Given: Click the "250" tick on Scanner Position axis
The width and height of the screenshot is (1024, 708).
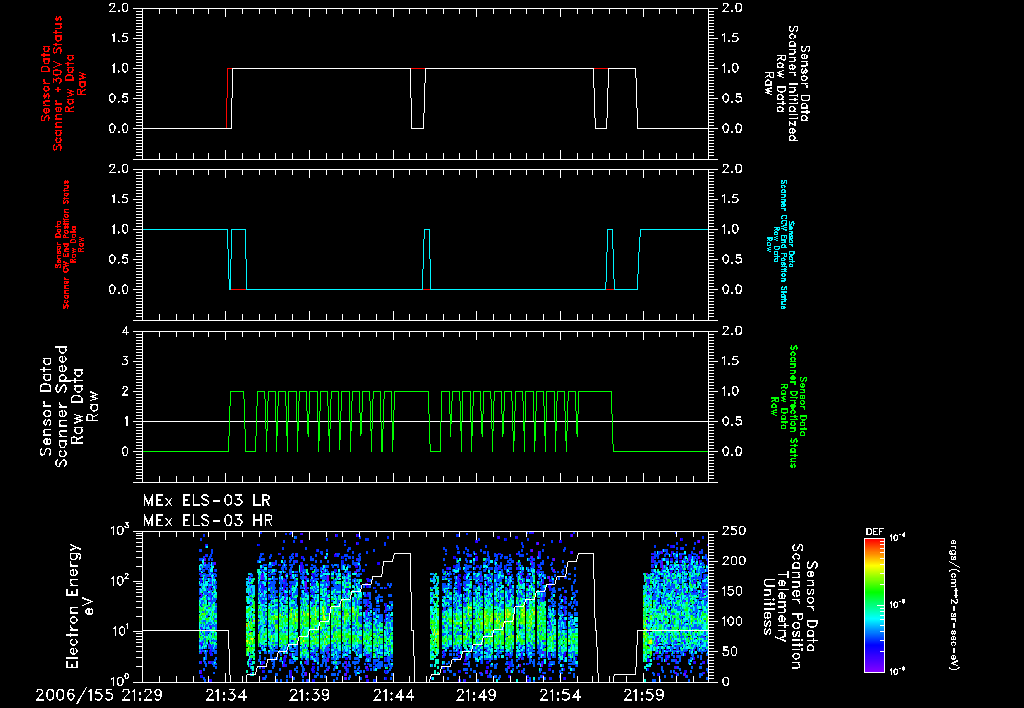Looking at the screenshot, I should tap(733, 531).
